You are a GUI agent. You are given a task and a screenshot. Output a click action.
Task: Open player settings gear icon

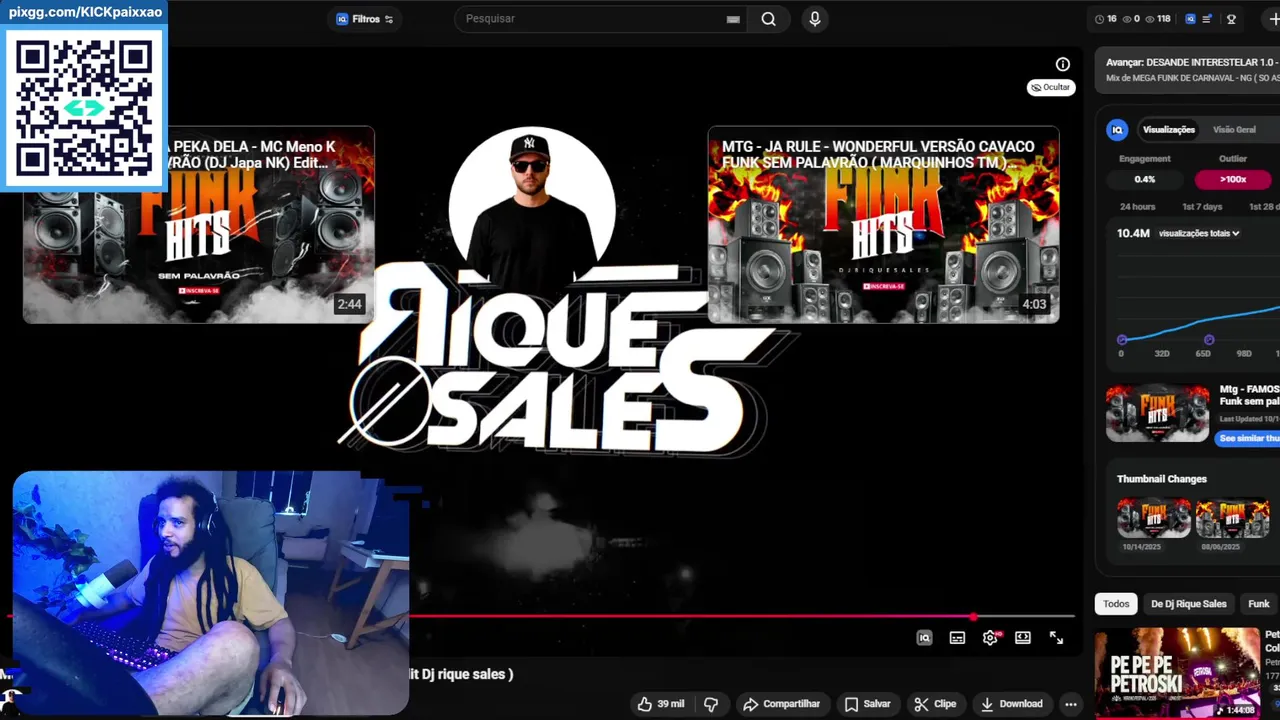pos(990,638)
